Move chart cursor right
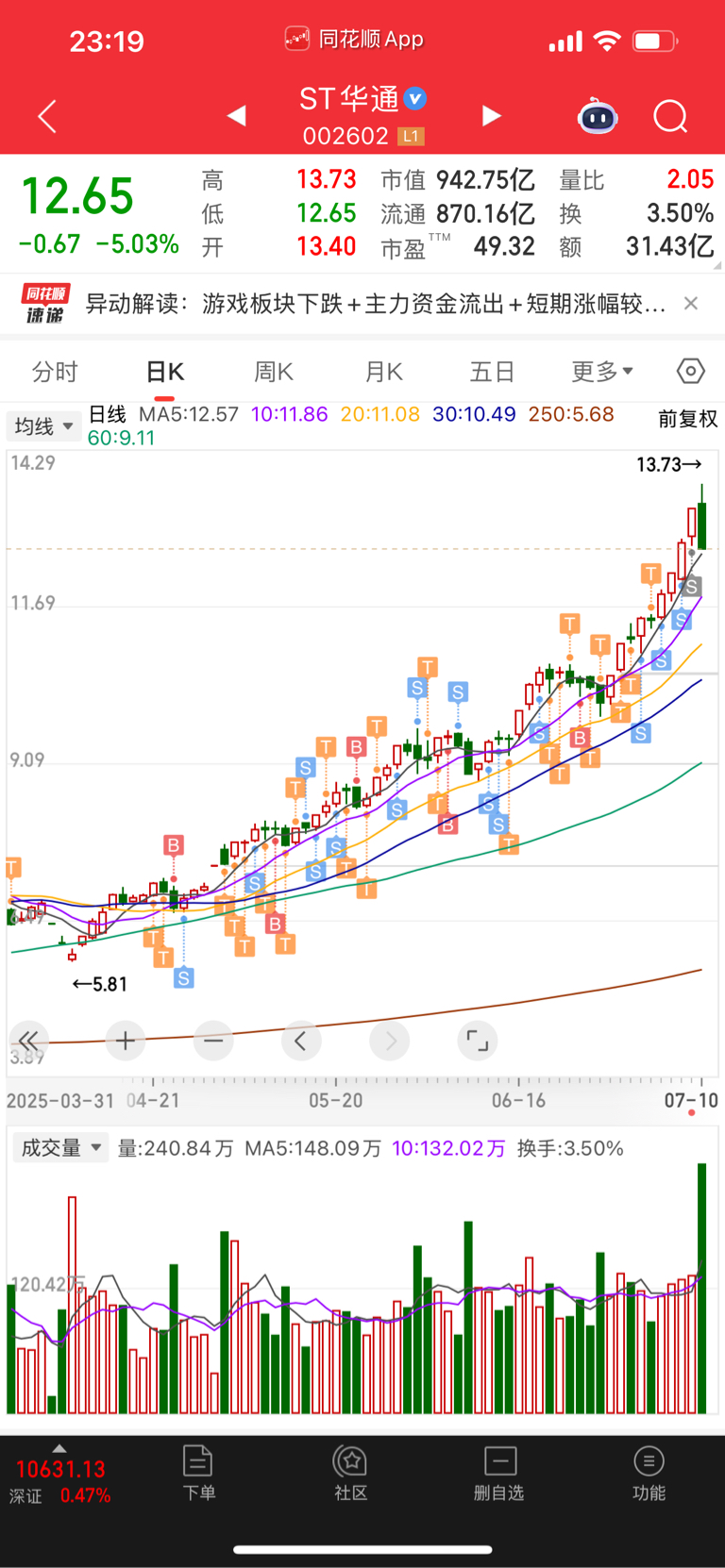 pyautogui.click(x=390, y=1041)
